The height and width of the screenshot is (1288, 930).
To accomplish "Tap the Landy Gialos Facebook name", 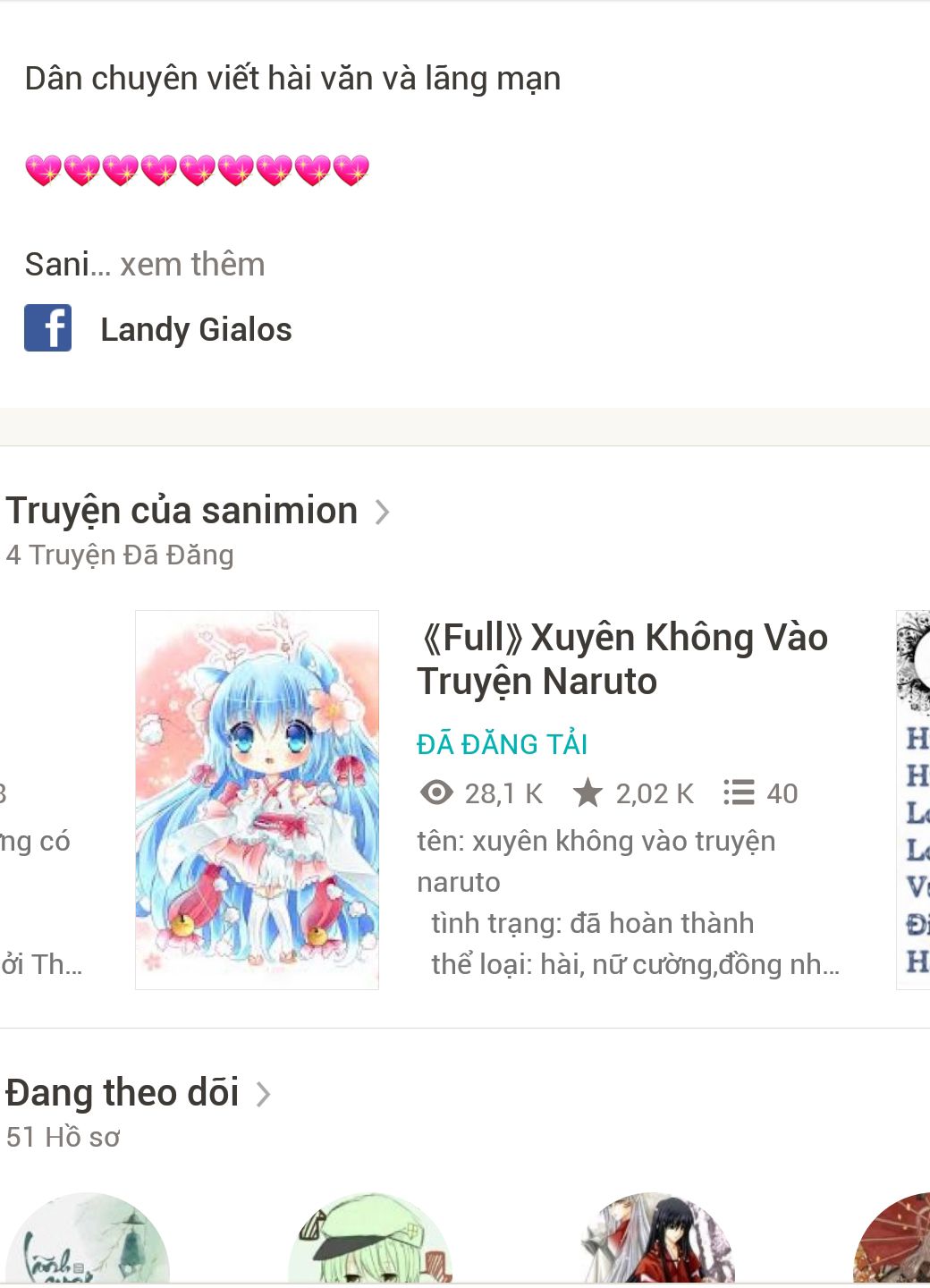I will tap(196, 329).
